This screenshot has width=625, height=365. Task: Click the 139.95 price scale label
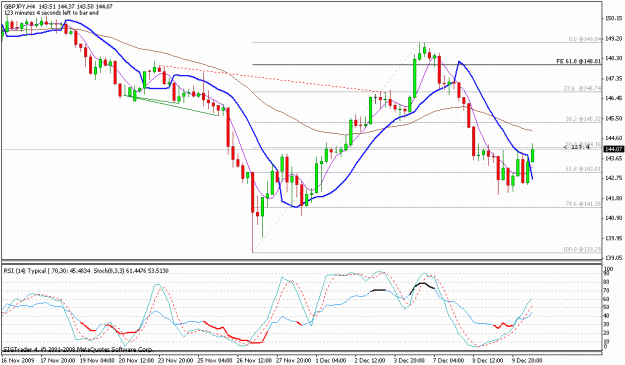click(x=613, y=238)
